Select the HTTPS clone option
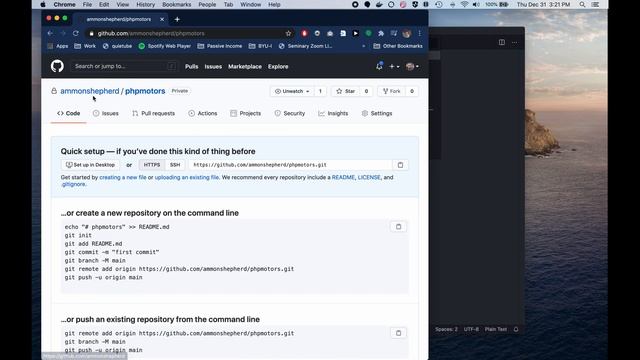Screen dimensions: 640x360 coord(151,165)
